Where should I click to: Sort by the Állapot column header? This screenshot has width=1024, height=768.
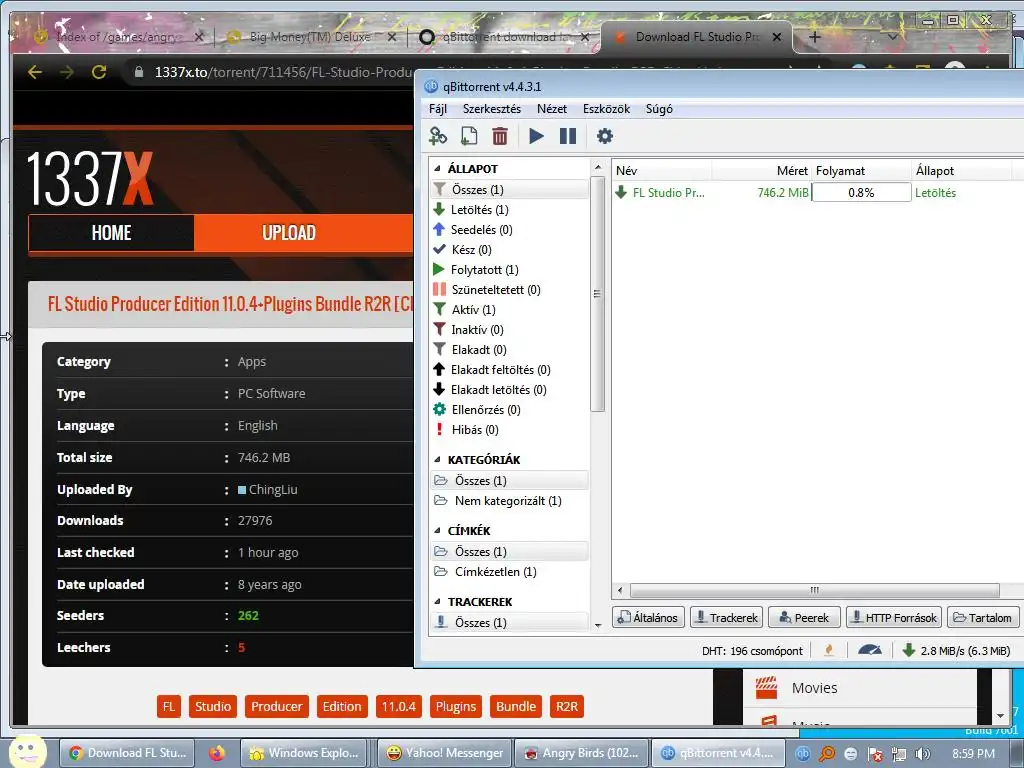962,170
